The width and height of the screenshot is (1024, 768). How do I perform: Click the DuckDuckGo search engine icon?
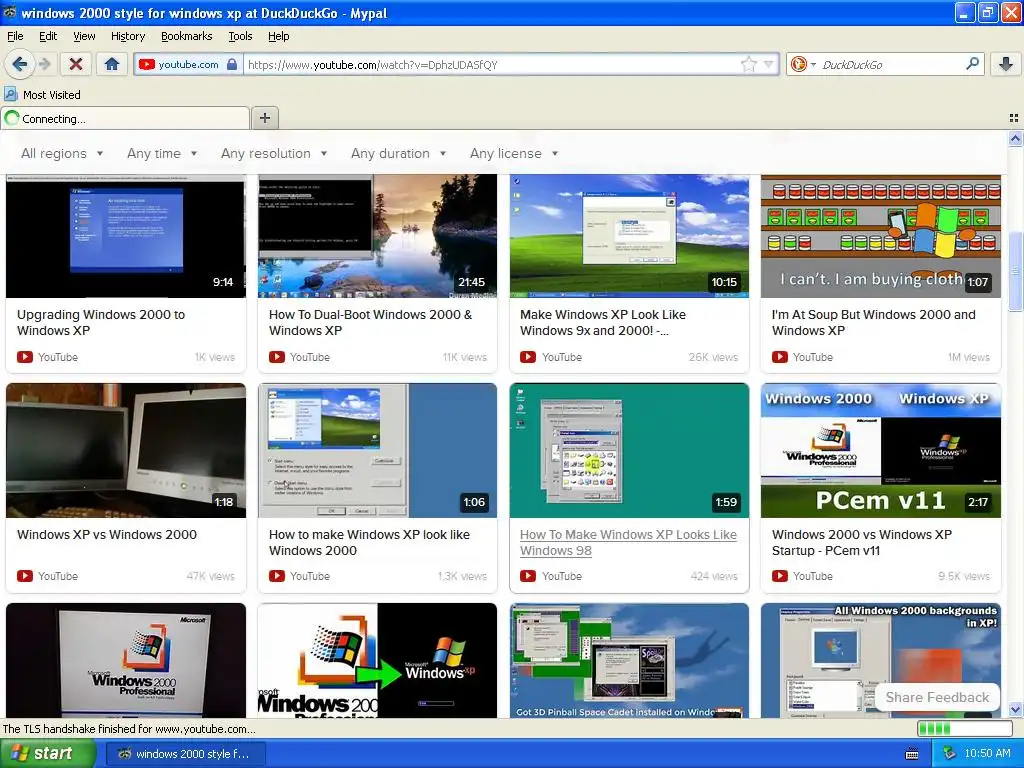798,64
